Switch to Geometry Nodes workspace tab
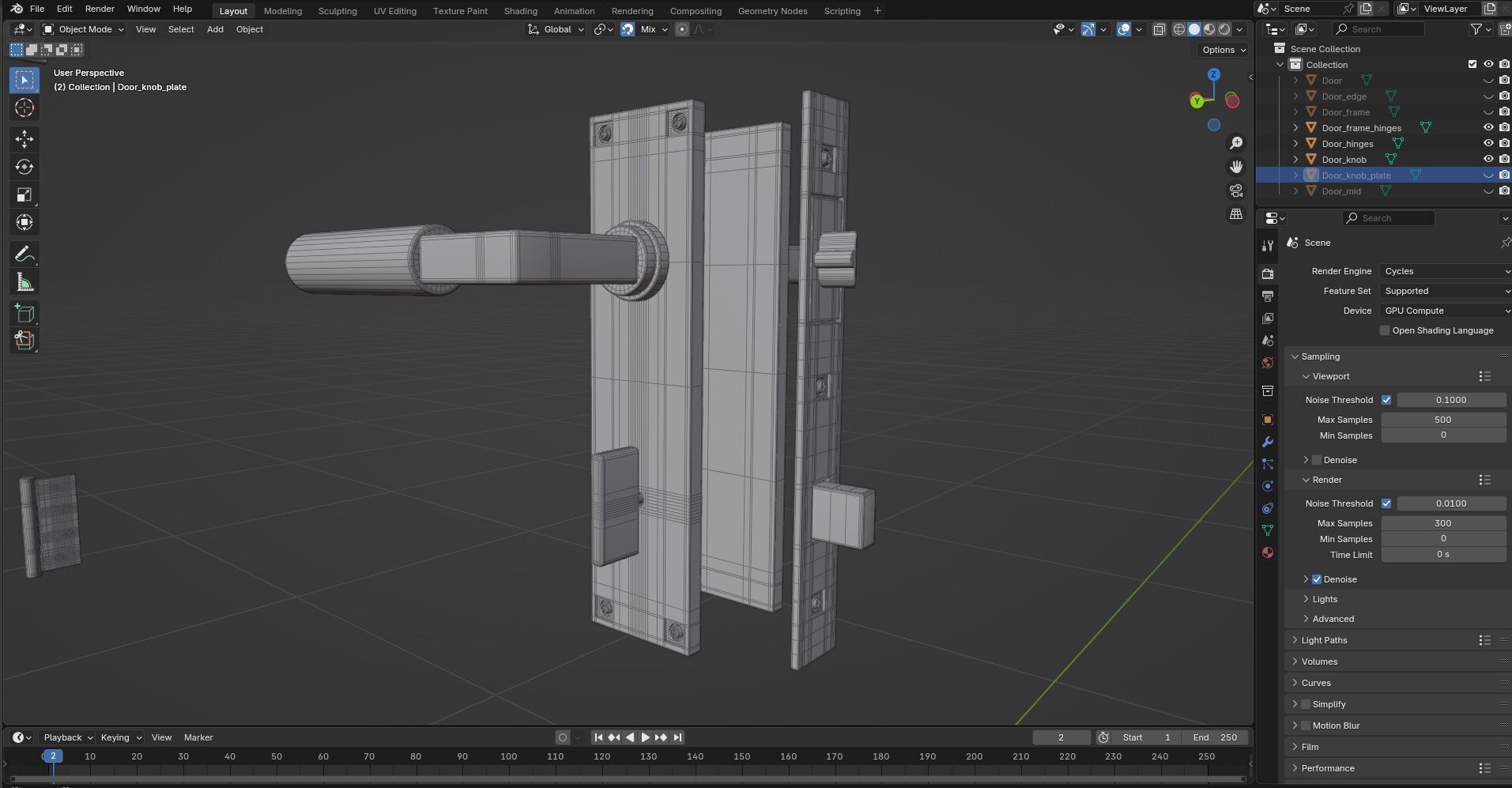The height and width of the screenshot is (788, 1512). point(772,11)
